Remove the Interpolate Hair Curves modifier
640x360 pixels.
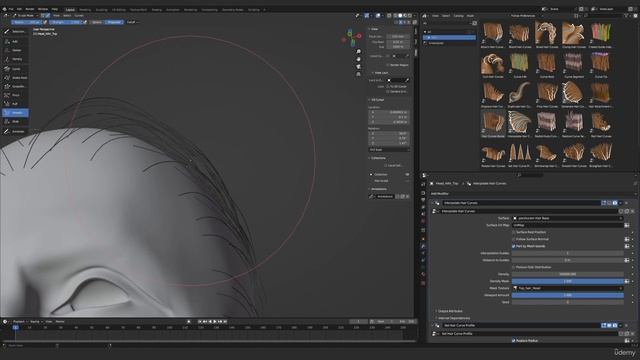(x=627, y=203)
